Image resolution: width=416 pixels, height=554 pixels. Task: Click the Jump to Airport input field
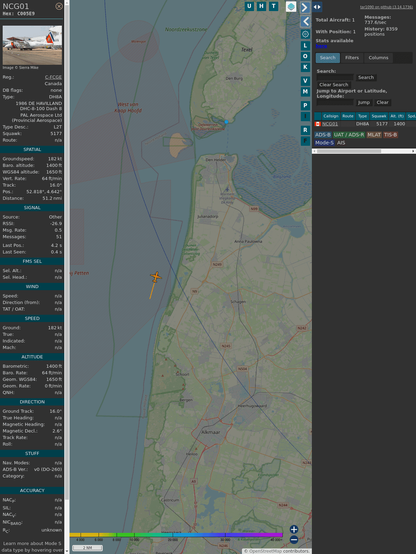[x=335, y=102]
